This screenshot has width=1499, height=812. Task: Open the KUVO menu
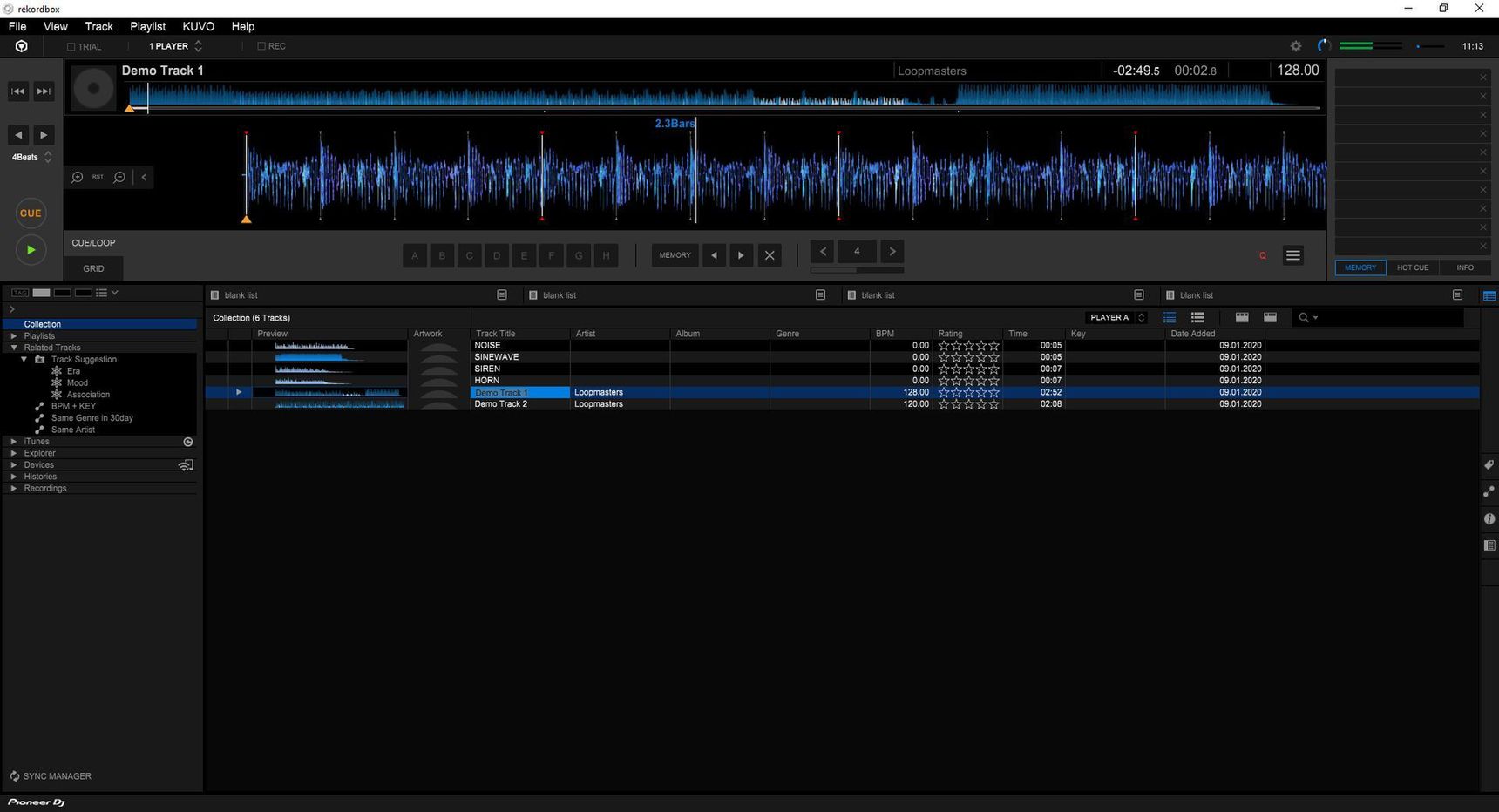coord(198,26)
